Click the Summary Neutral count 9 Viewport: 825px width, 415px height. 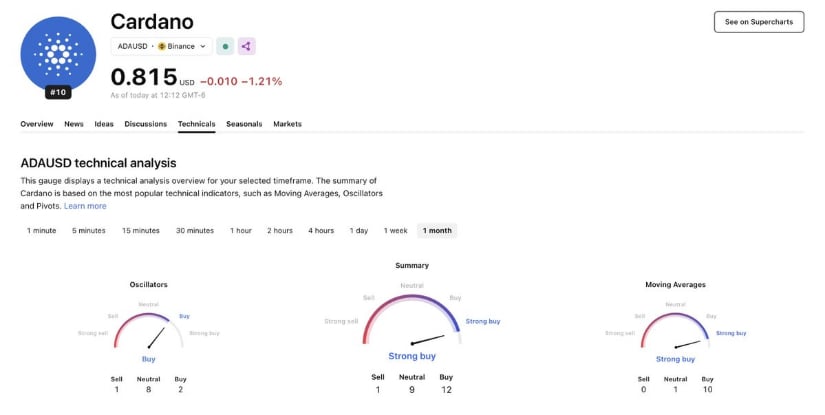(412, 390)
